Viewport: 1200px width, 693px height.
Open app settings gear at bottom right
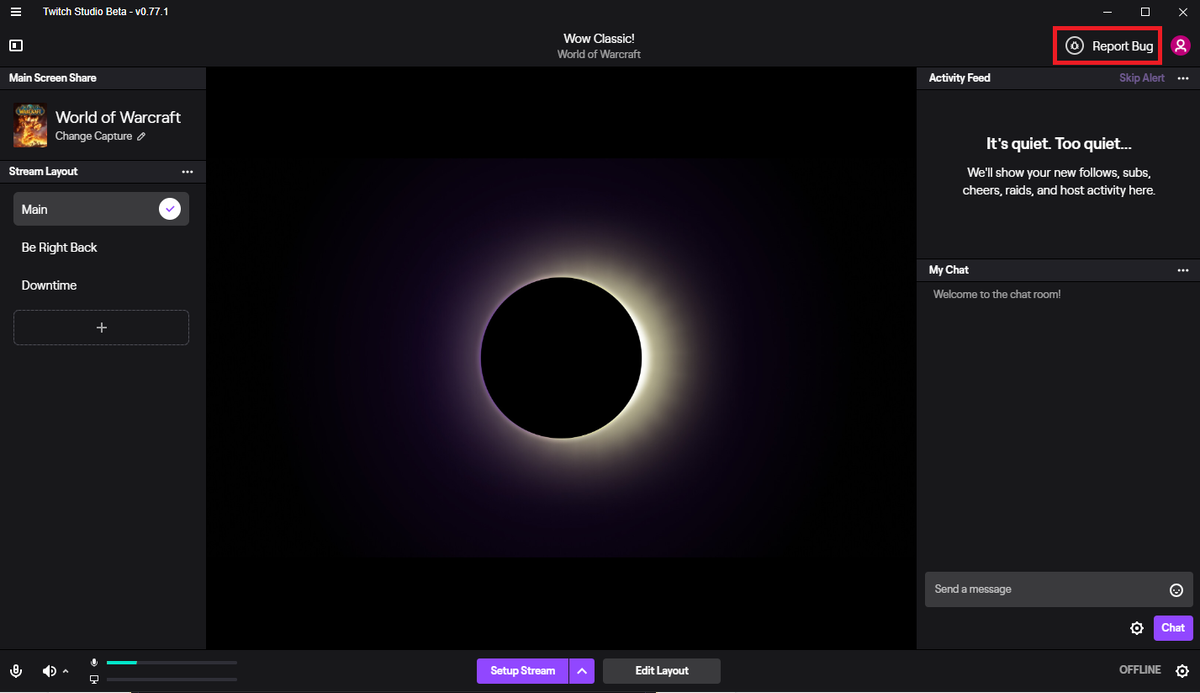click(1182, 670)
